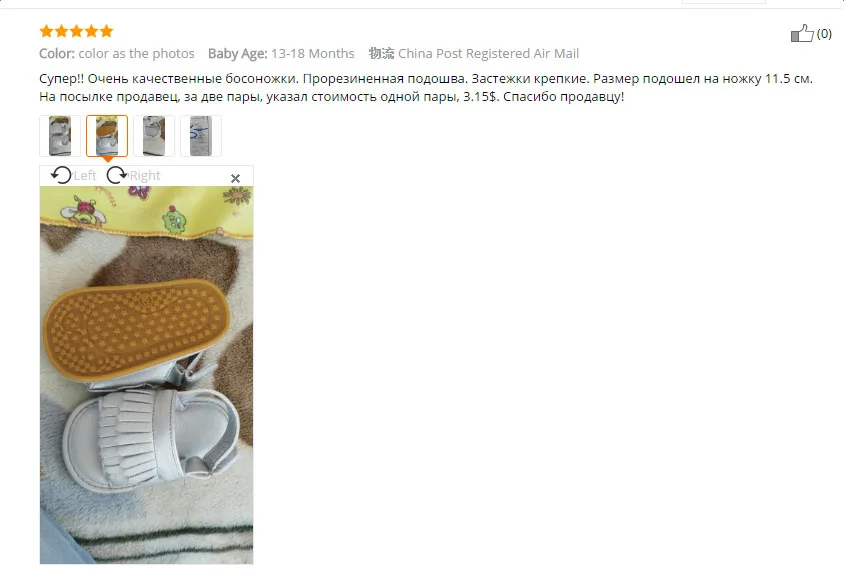844x572 pixels.
Task: Click the rotate Right arrow icon
Action: [x=116, y=175]
